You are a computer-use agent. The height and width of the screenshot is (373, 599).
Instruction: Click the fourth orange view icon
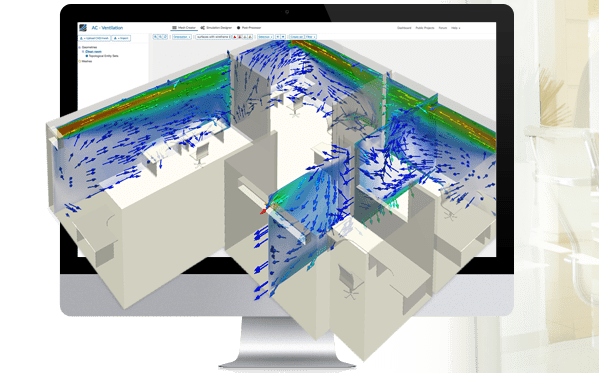pos(250,37)
